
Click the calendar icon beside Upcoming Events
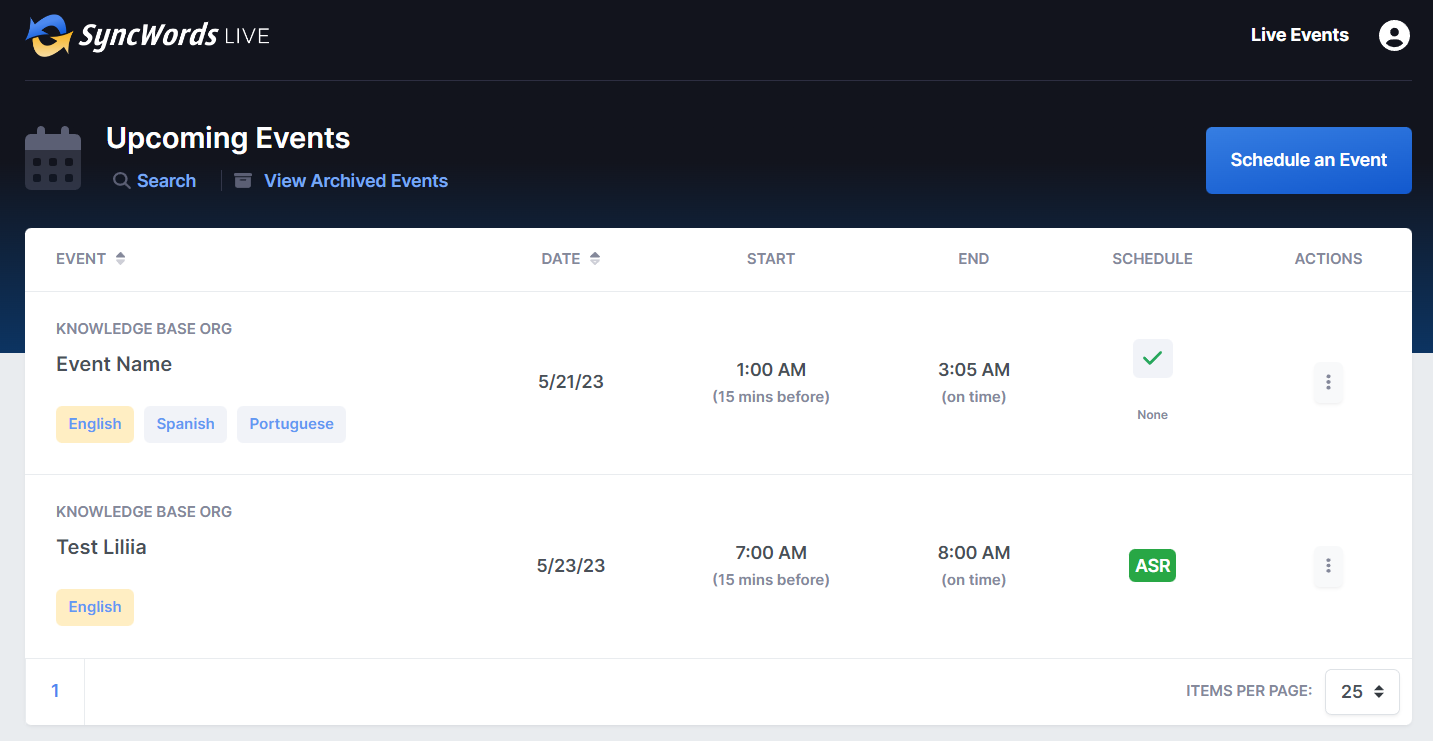pos(52,159)
